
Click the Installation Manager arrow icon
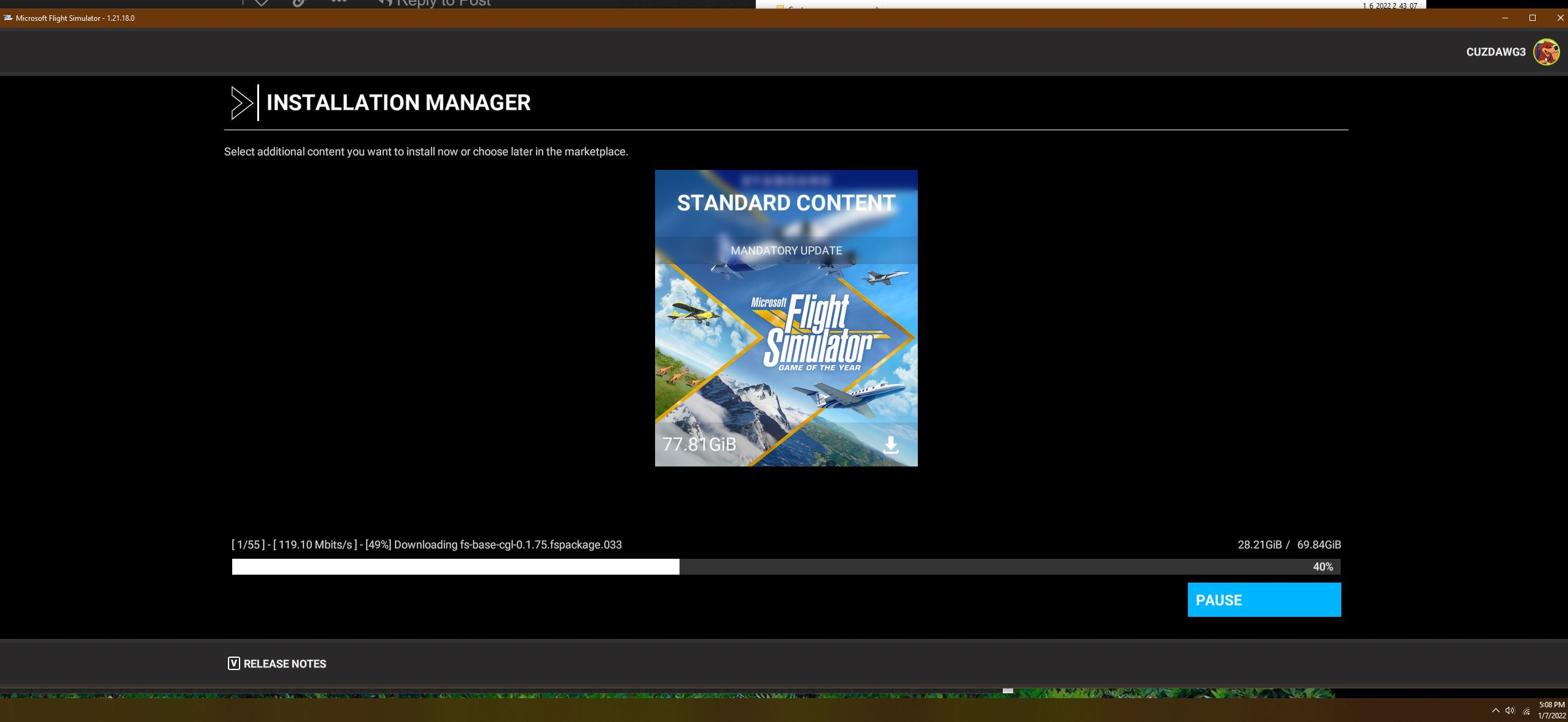click(x=242, y=103)
